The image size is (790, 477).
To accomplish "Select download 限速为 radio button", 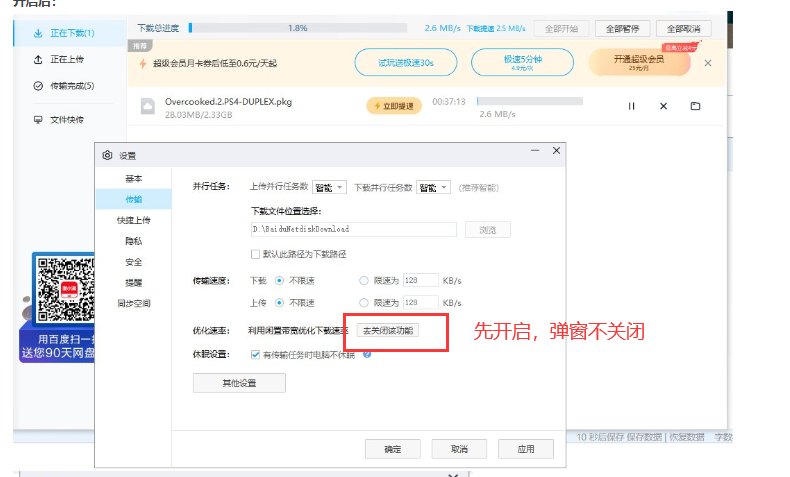I will [364, 280].
